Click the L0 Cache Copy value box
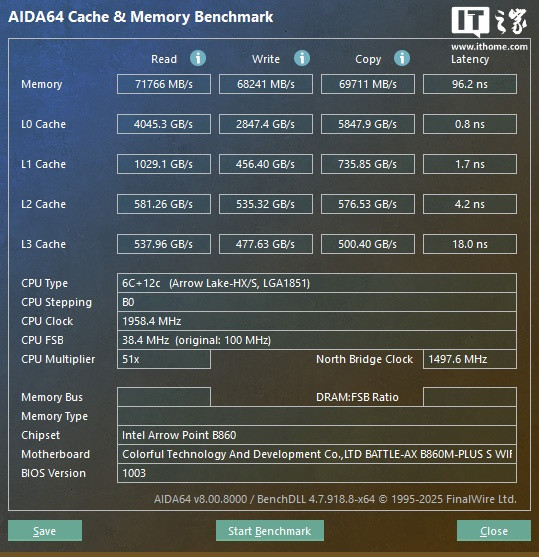This screenshot has height=557, width=539. (368, 124)
